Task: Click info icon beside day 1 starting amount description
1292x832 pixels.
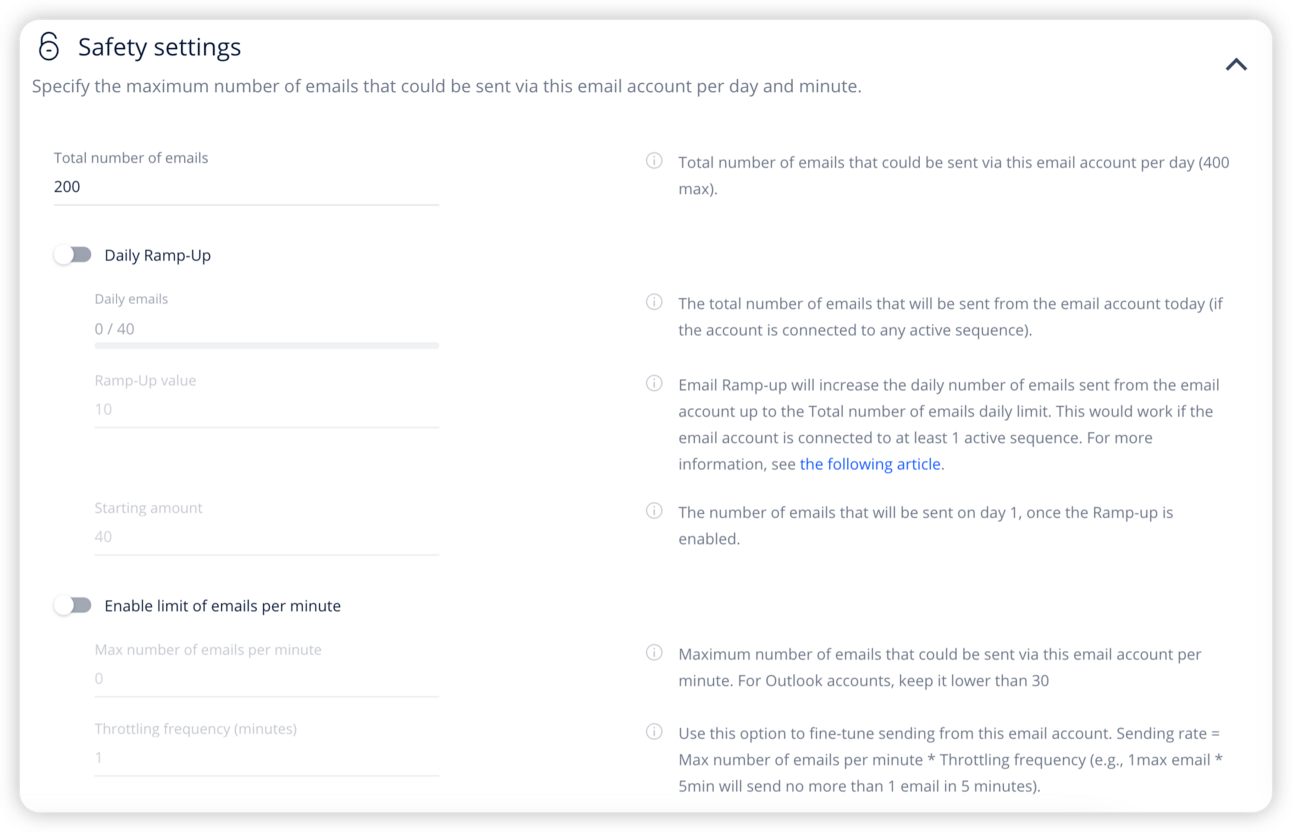Action: [x=654, y=511]
